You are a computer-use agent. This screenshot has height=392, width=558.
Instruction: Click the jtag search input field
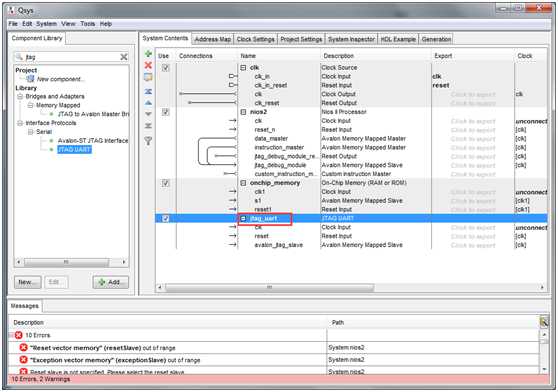click(x=71, y=57)
